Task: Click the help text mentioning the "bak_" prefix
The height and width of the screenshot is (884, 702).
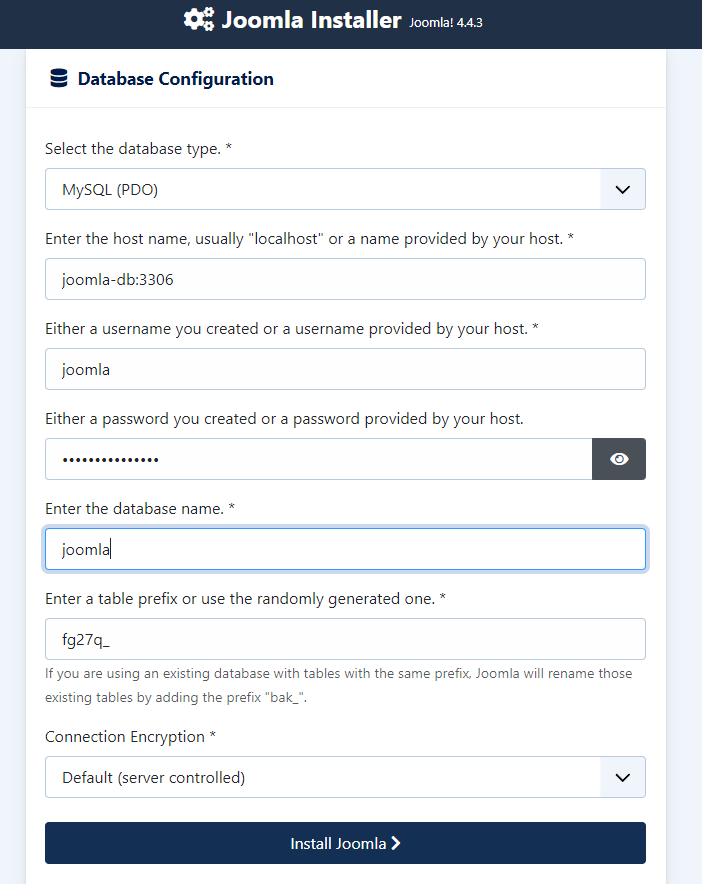Action: (x=338, y=685)
